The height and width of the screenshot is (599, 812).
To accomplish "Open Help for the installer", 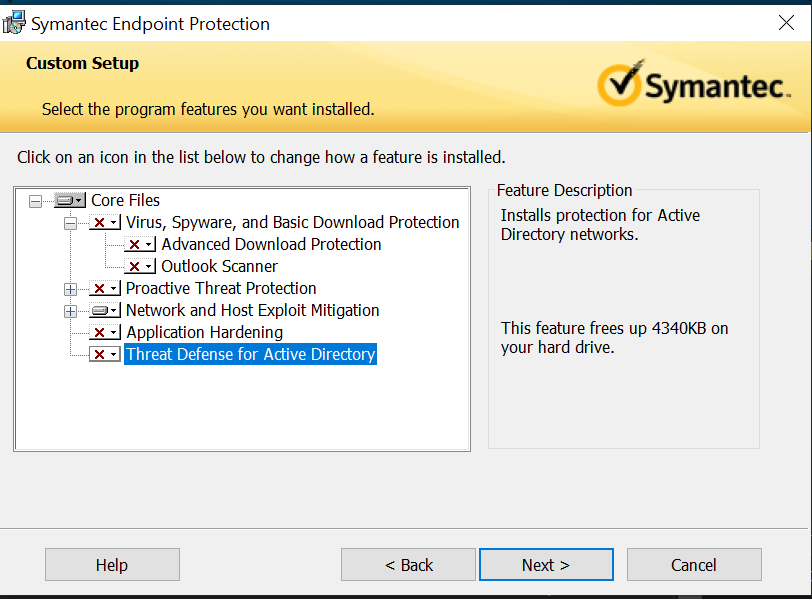I will [x=112, y=565].
